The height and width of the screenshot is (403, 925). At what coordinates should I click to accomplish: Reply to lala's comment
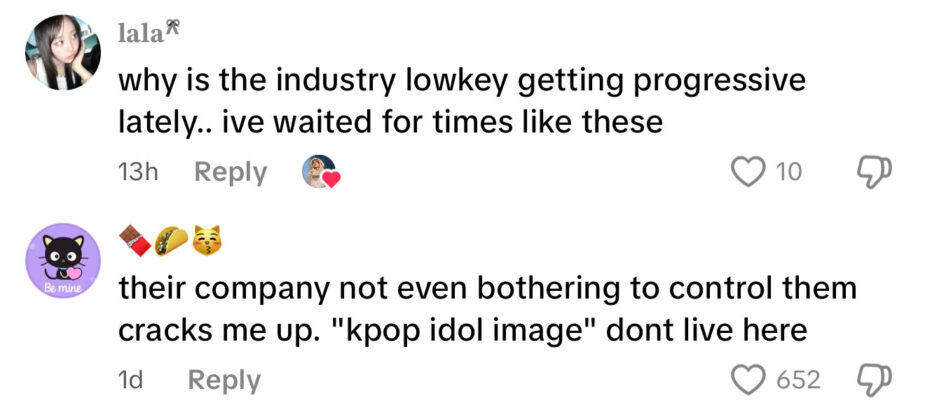point(230,172)
